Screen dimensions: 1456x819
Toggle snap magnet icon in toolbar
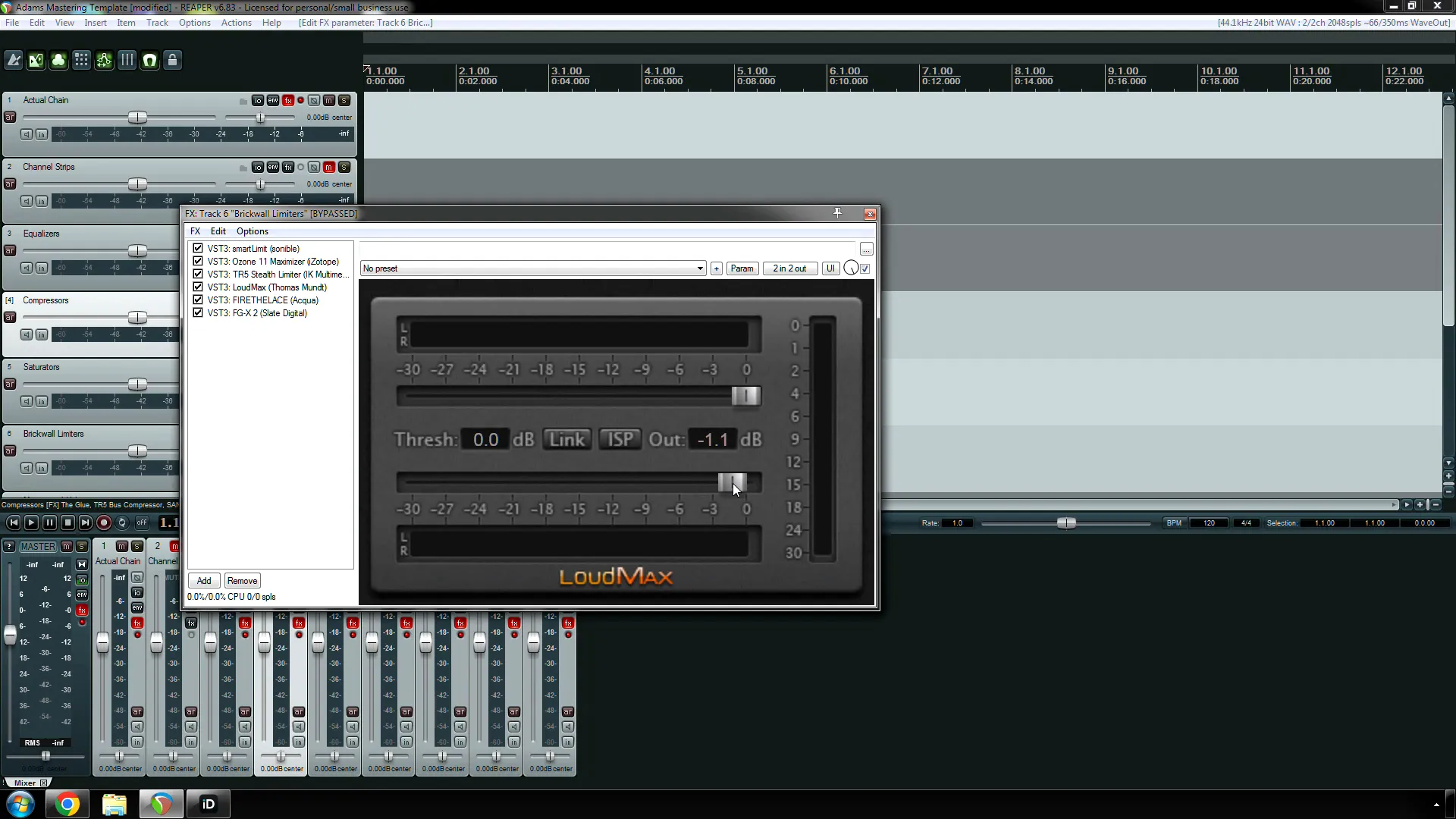[x=150, y=60]
